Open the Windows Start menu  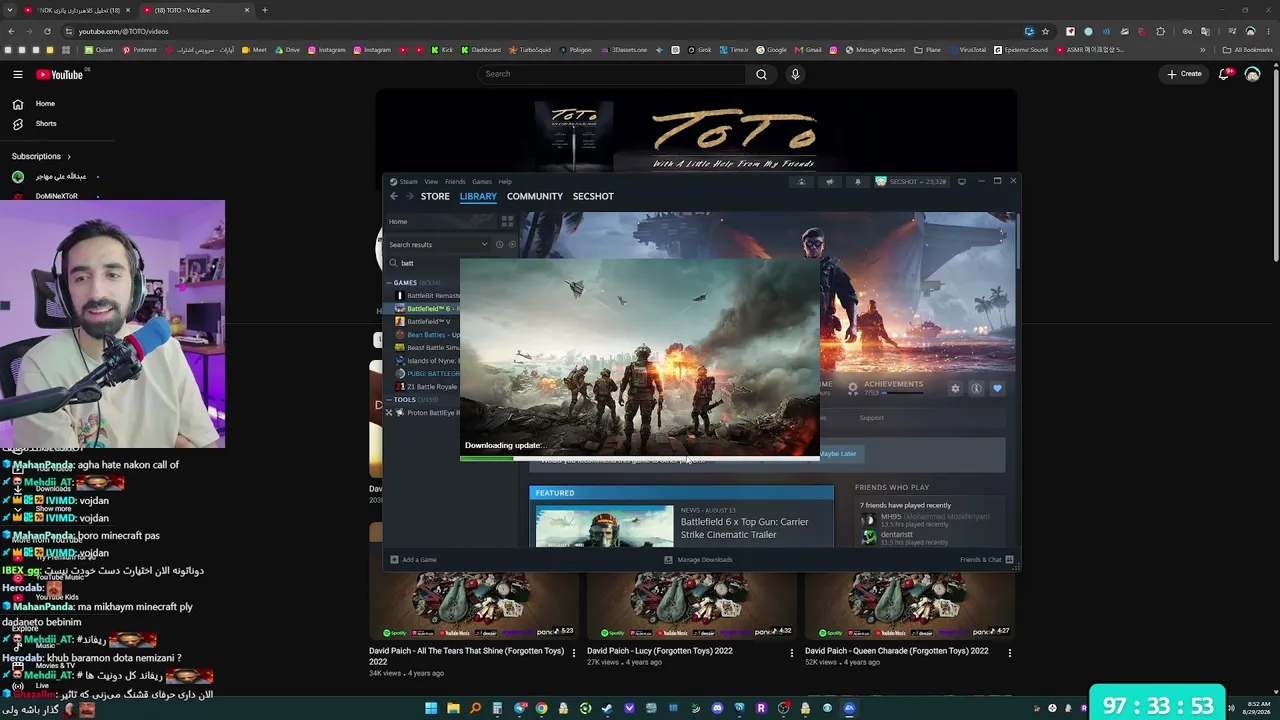431,709
